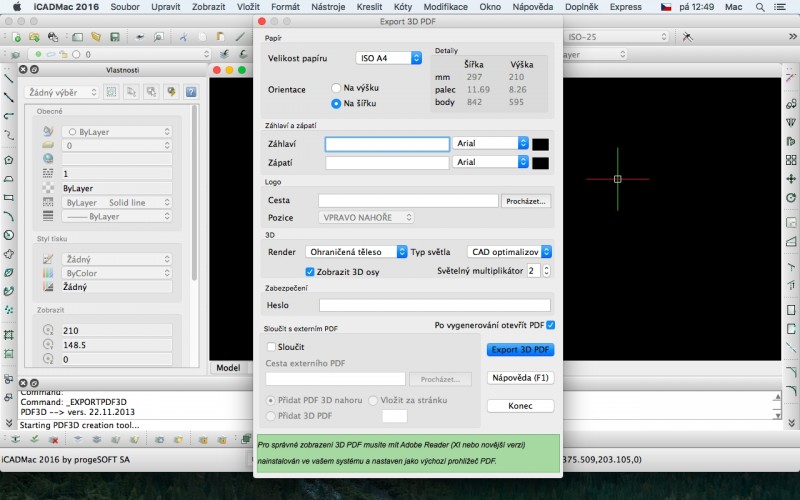This screenshot has height=500, width=800.
Task: Open the Záhlaví Arial font dropdown
Action: [x=490, y=143]
